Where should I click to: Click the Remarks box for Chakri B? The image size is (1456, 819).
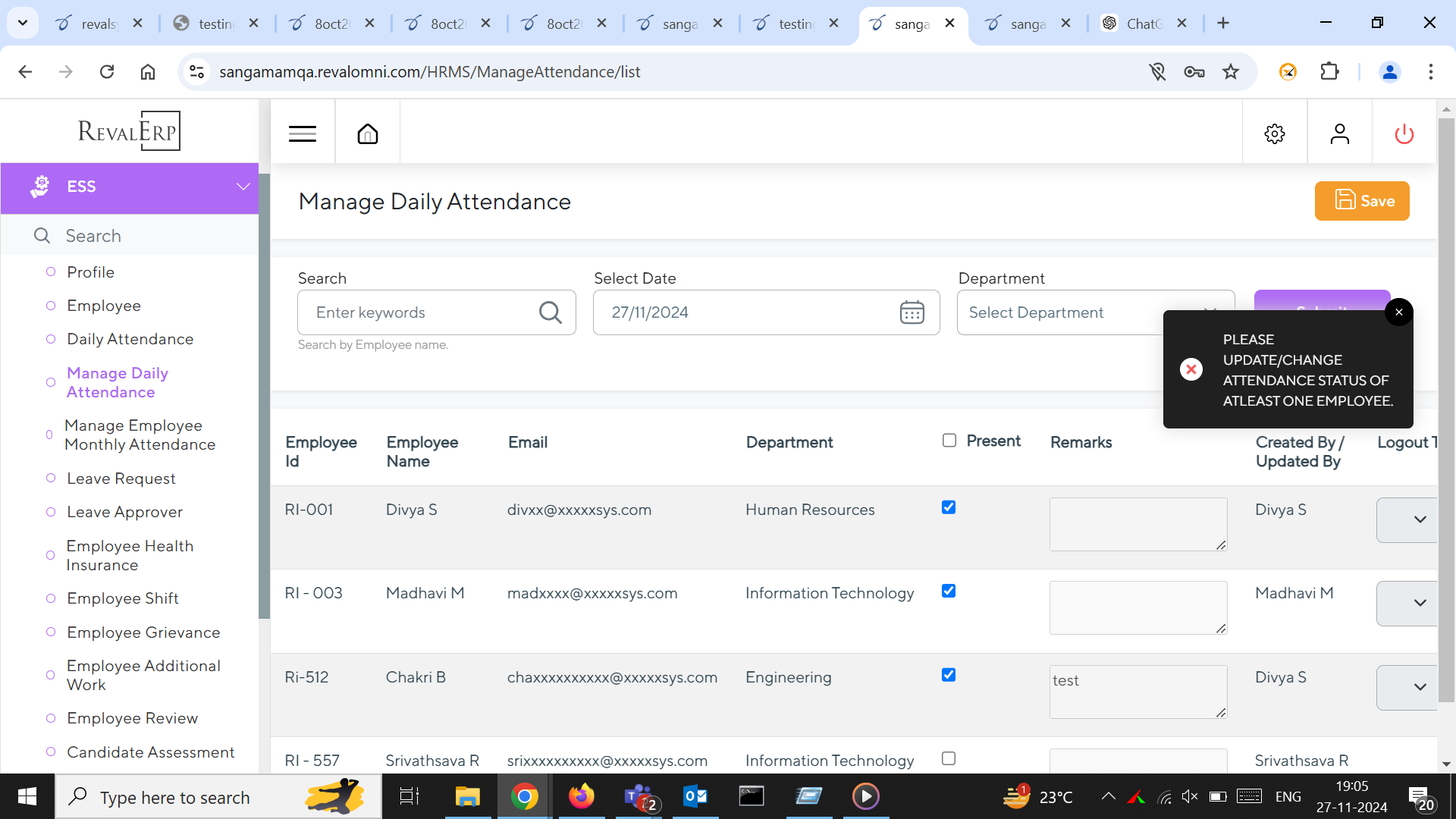(1137, 692)
